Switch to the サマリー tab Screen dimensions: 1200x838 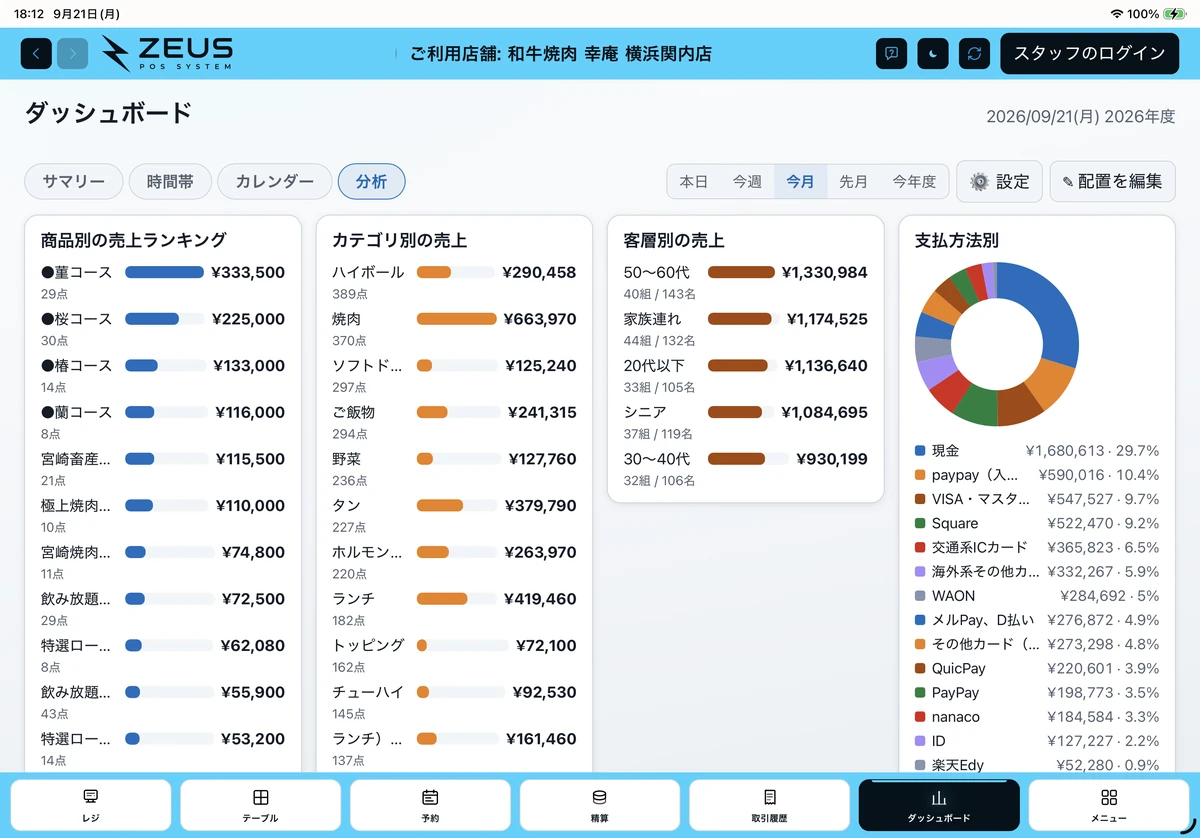[74, 181]
